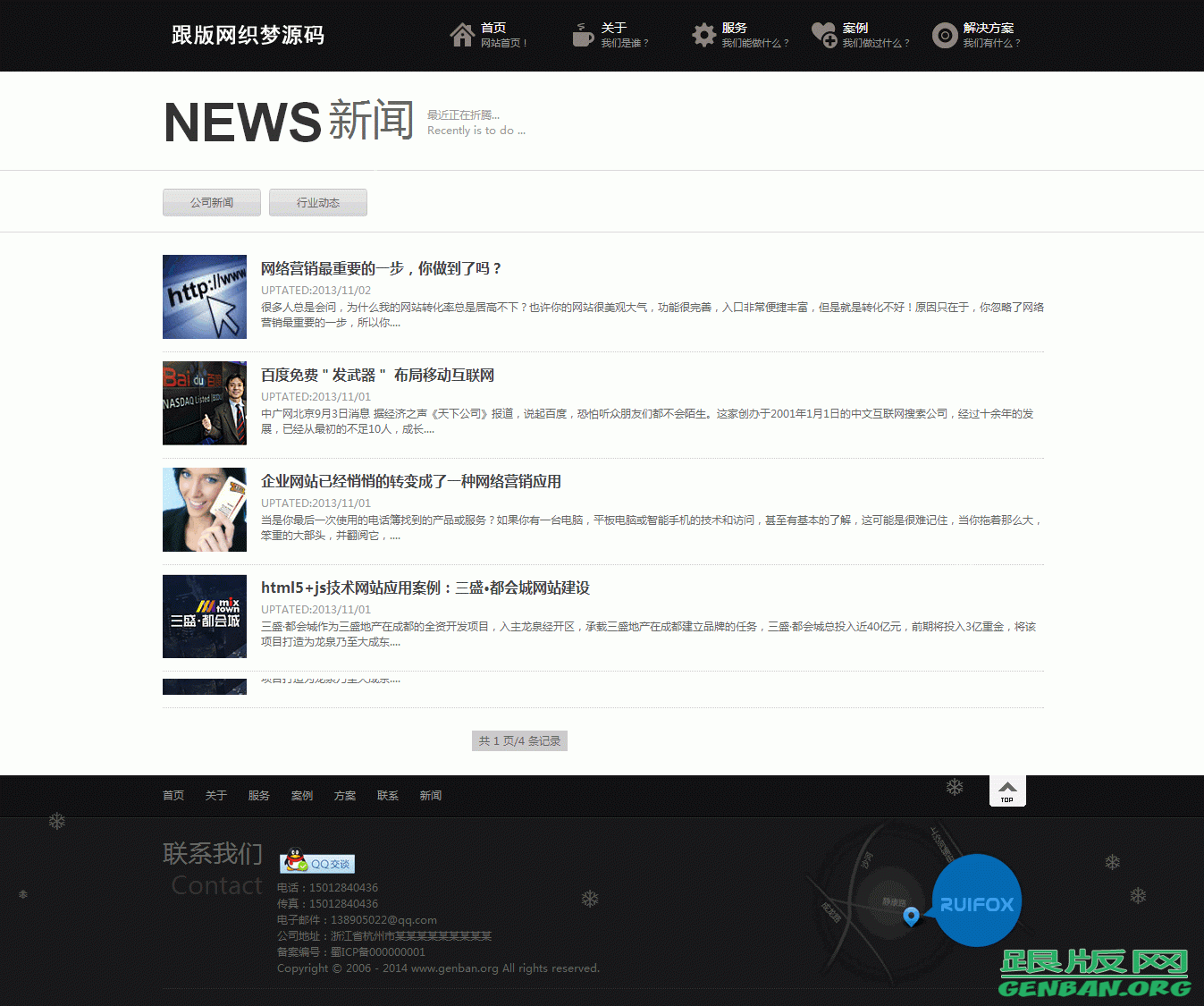Click the gear-shaped 服务 icon
Viewport: 1204px width, 1006px height.
[x=703, y=35]
